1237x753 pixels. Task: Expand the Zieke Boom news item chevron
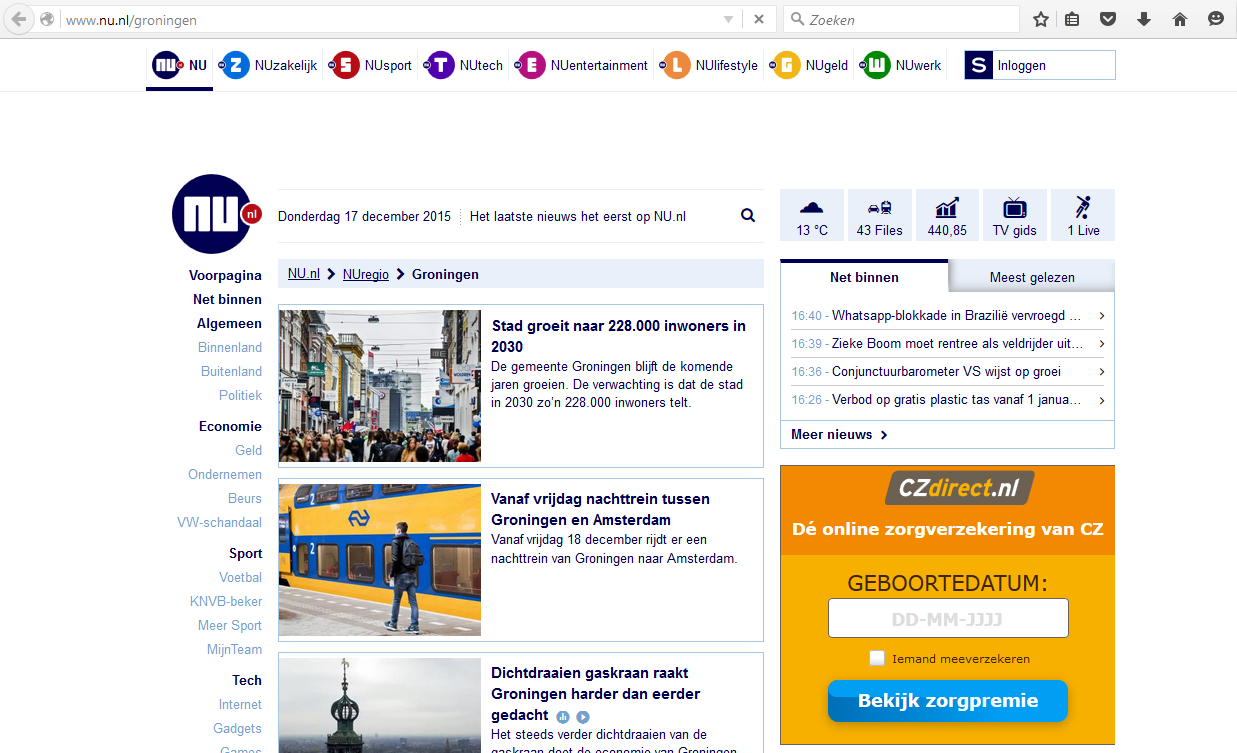coord(1102,343)
